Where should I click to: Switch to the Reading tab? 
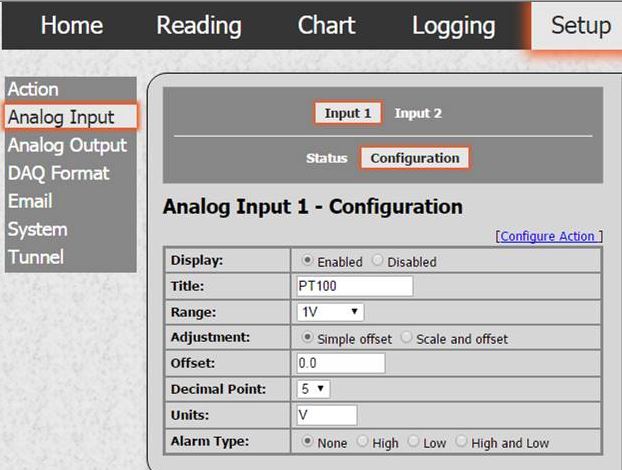pyautogui.click(x=198, y=25)
